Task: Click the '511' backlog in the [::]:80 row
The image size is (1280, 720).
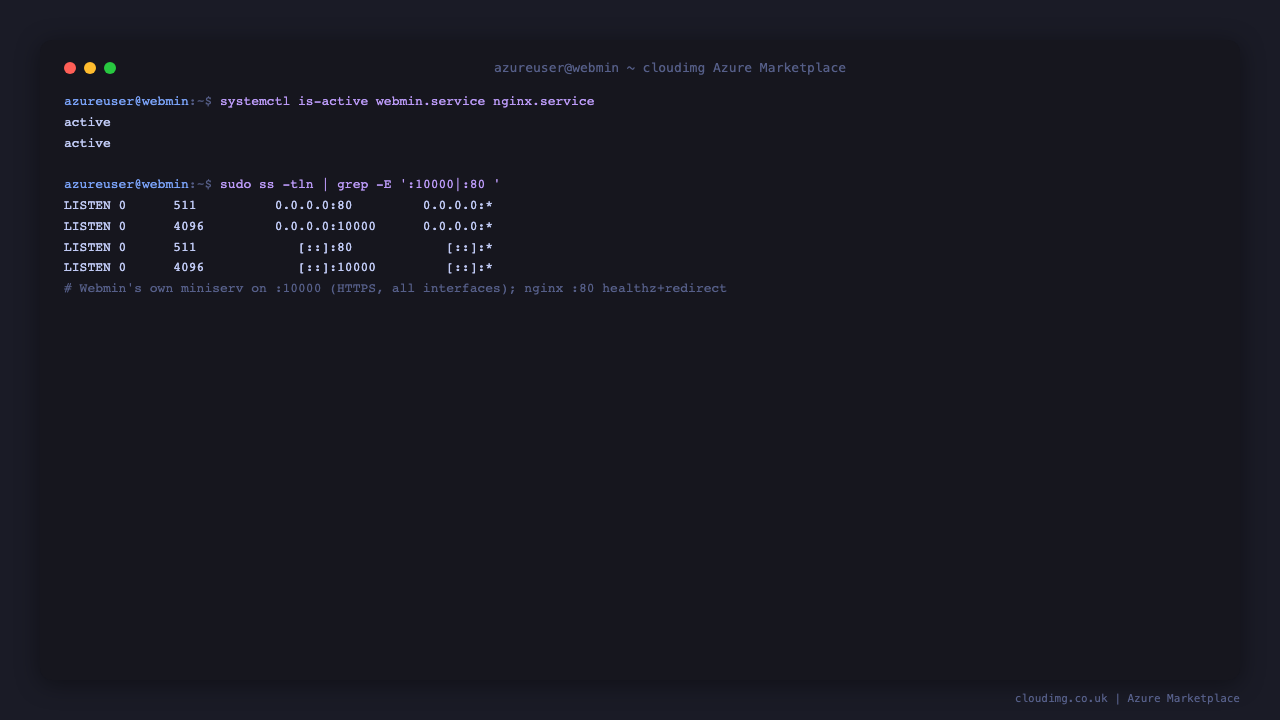Action: [x=185, y=247]
